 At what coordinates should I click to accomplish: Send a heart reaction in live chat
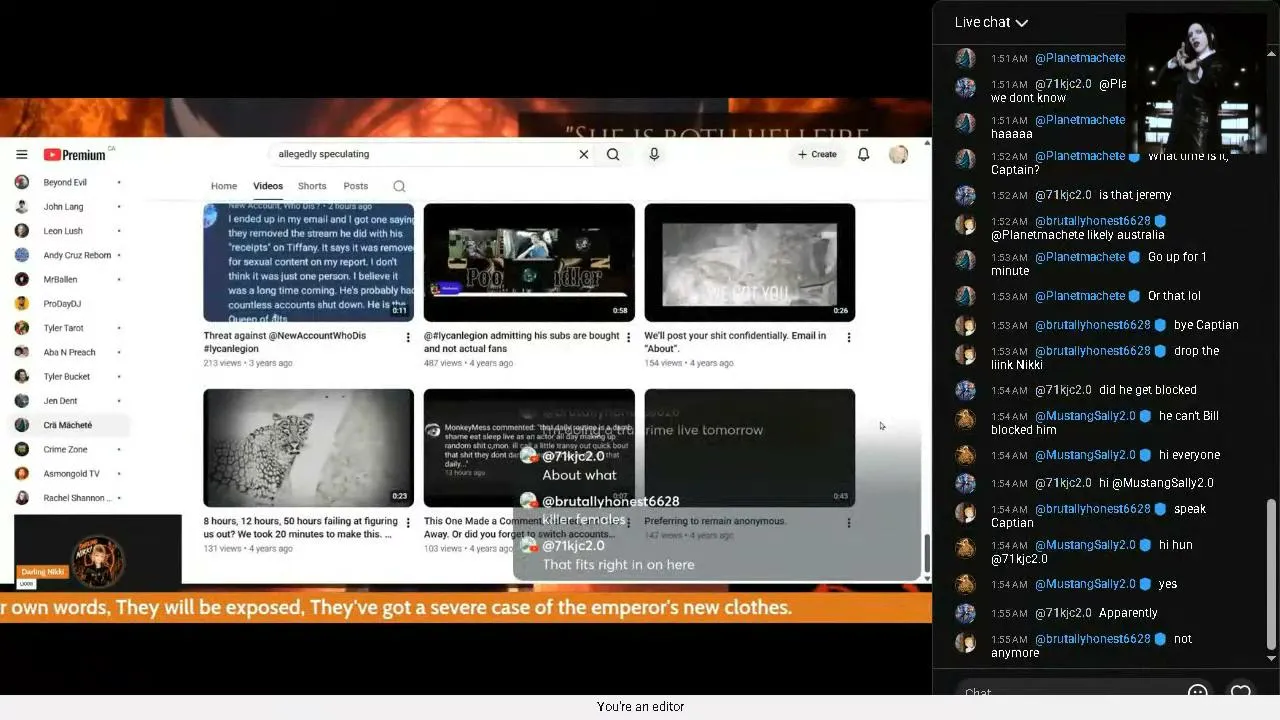(1241, 692)
